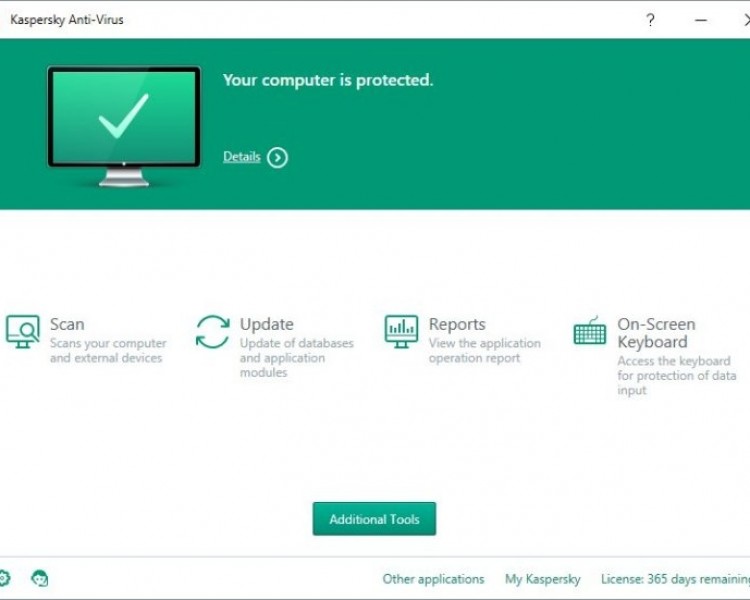Viewport: 750px width, 600px height.
Task: Open the Other applications link
Action: [433, 579]
